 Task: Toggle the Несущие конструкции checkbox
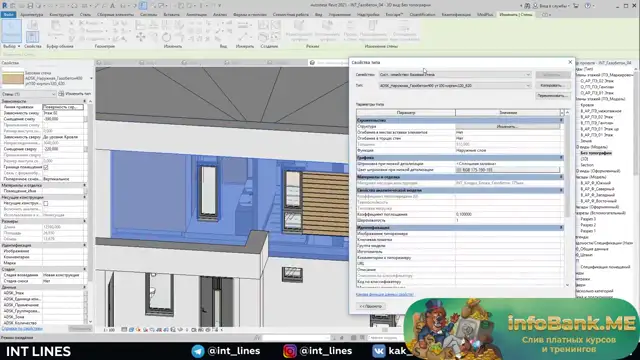(x=46, y=203)
